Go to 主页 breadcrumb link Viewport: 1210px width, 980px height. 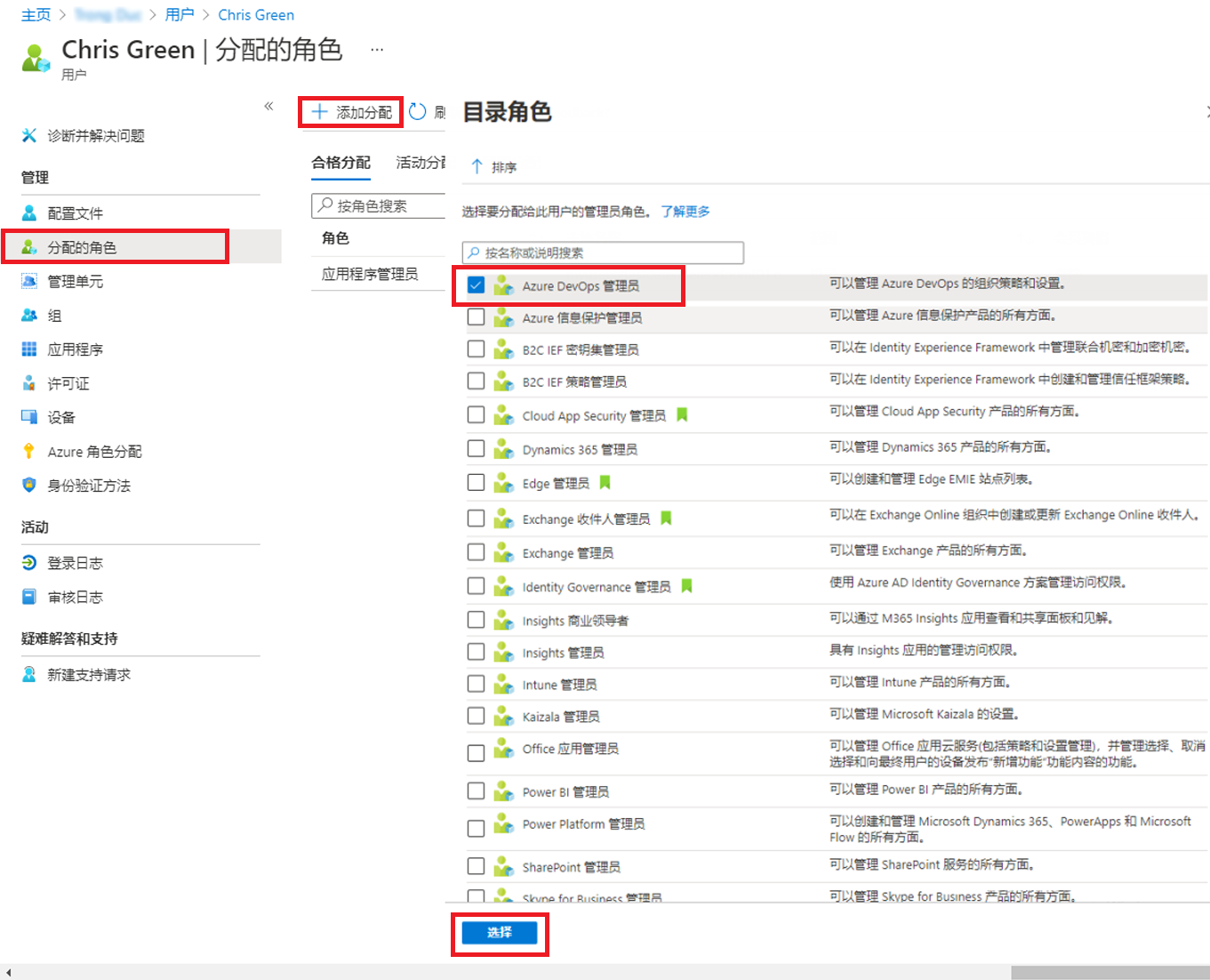coord(36,15)
